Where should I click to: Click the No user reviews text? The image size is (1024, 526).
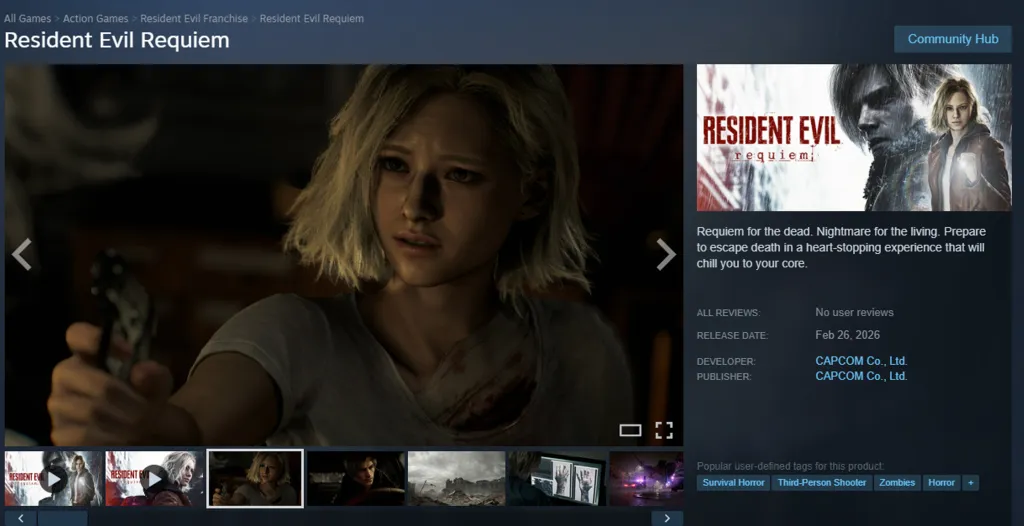(x=854, y=312)
